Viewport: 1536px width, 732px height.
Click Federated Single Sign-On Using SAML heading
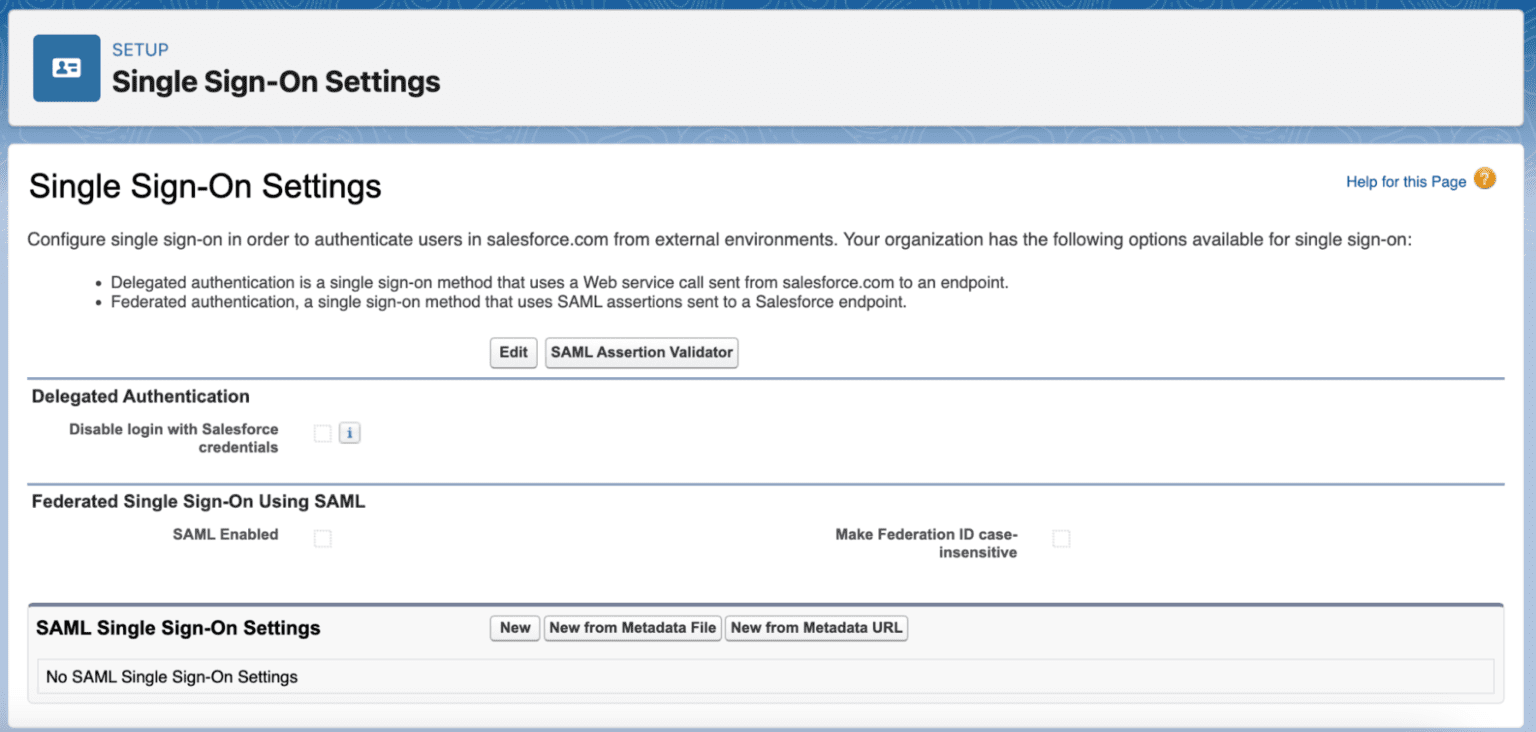coord(199,502)
